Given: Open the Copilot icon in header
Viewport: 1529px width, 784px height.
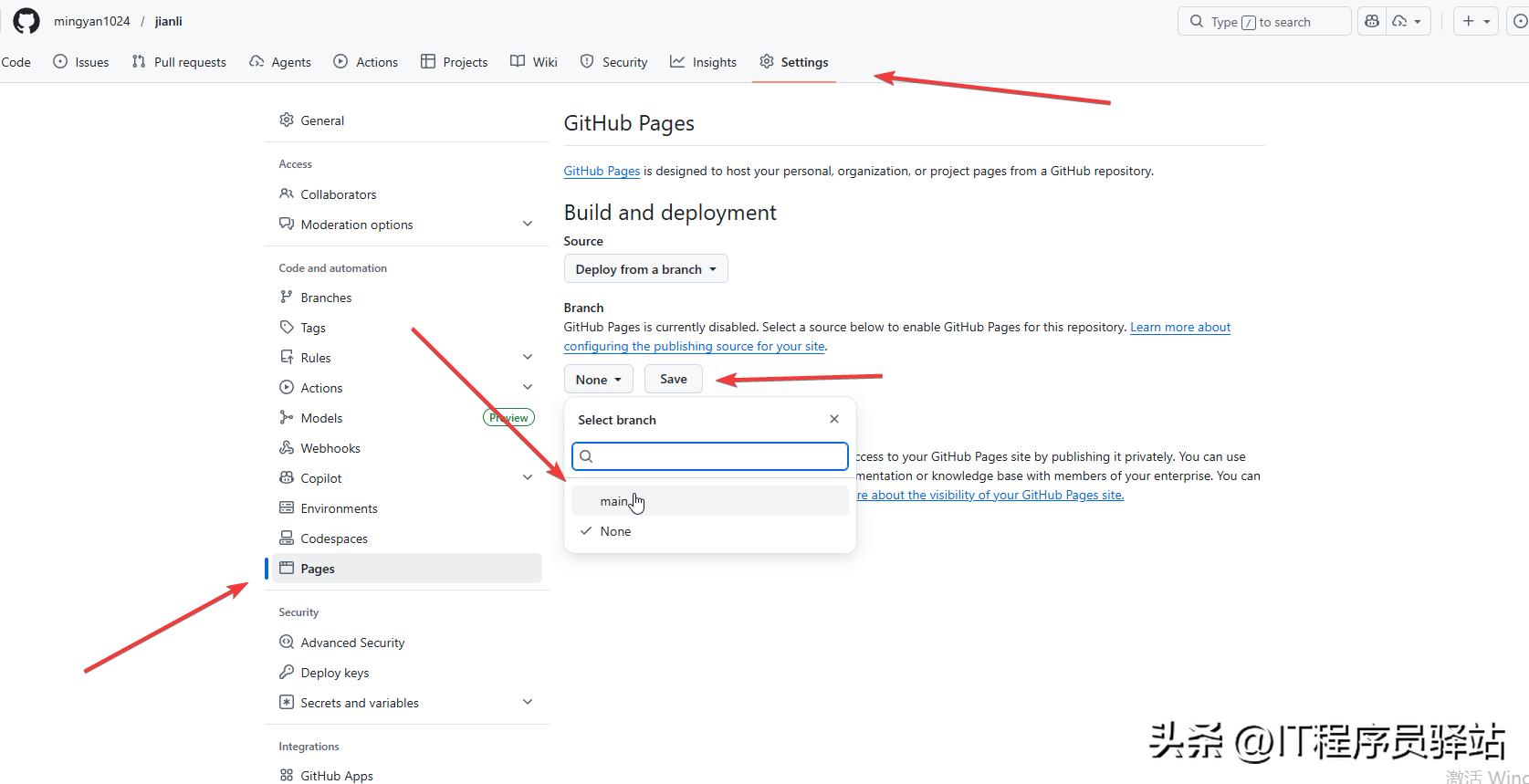Looking at the screenshot, I should tap(1371, 21).
